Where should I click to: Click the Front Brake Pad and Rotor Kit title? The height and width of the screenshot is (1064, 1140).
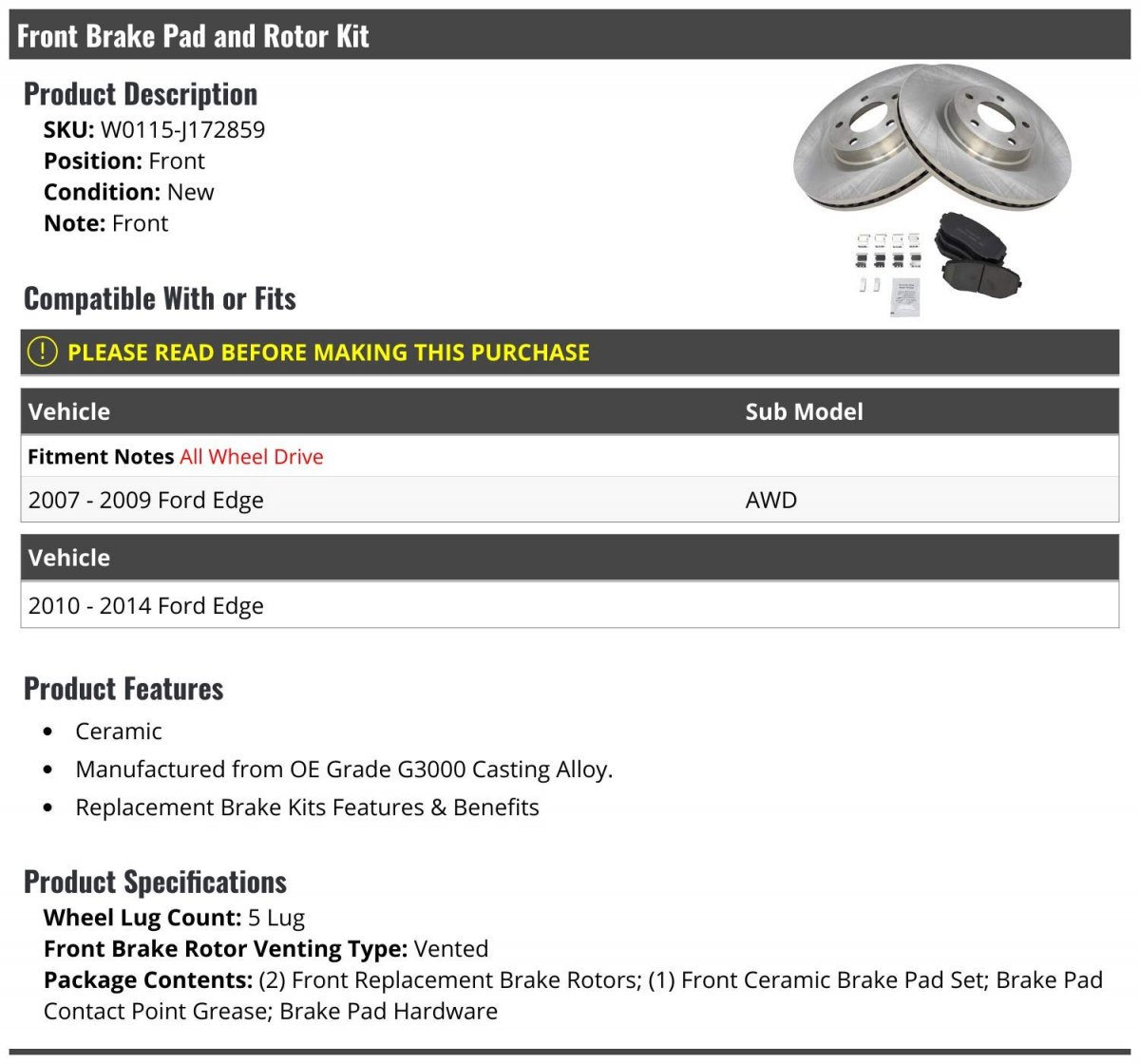tap(193, 36)
